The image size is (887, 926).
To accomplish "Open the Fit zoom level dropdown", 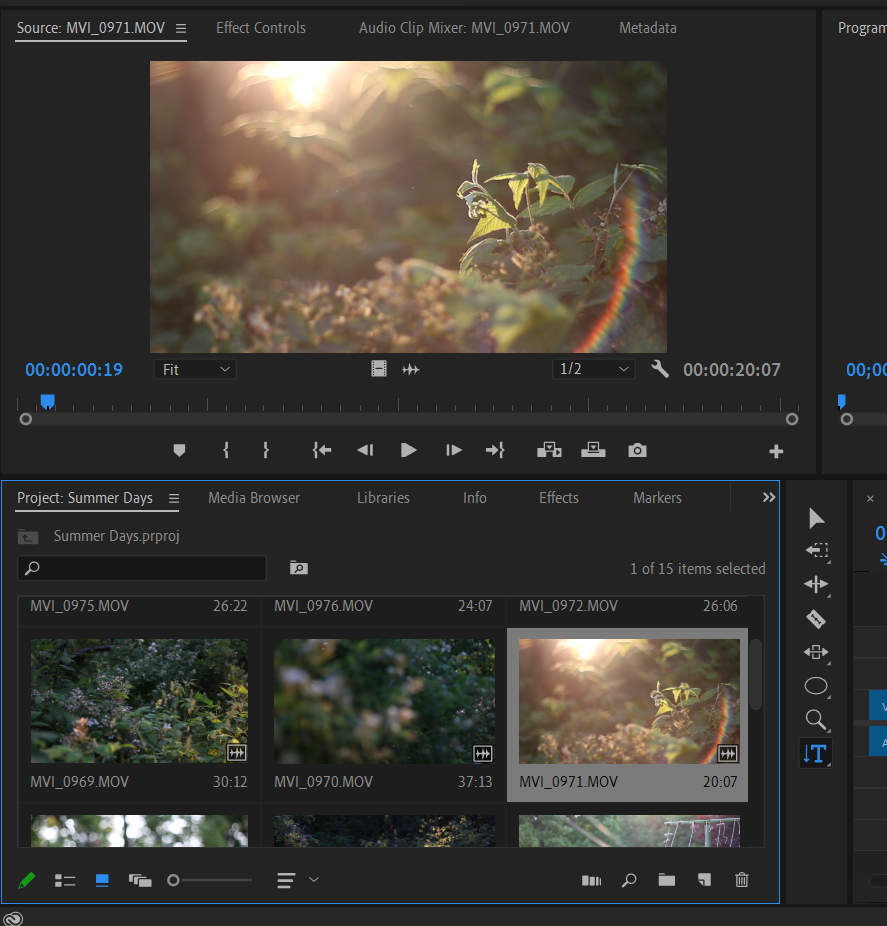I will (x=195, y=370).
